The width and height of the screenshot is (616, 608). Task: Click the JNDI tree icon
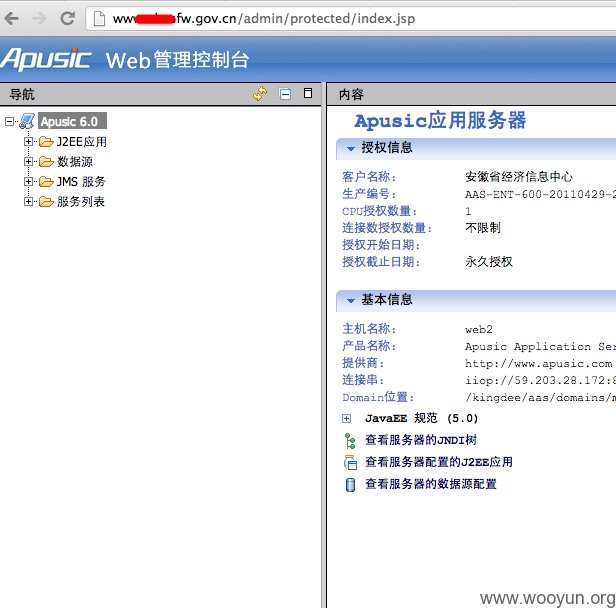(x=350, y=441)
